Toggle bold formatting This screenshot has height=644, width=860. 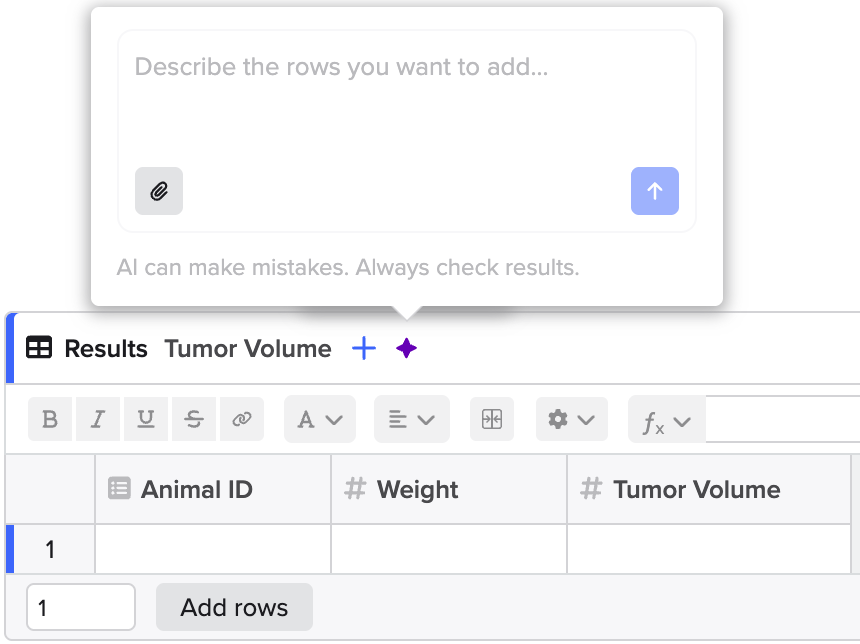[50, 420]
